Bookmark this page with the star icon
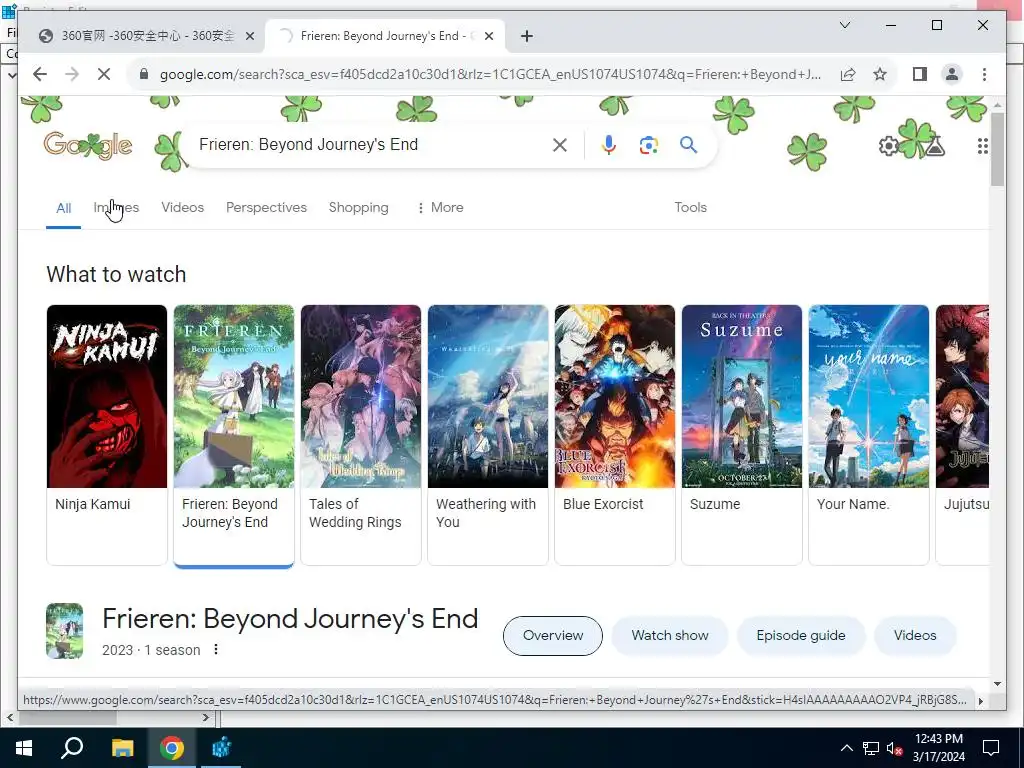Viewport: 1024px width, 768px height. point(880,74)
